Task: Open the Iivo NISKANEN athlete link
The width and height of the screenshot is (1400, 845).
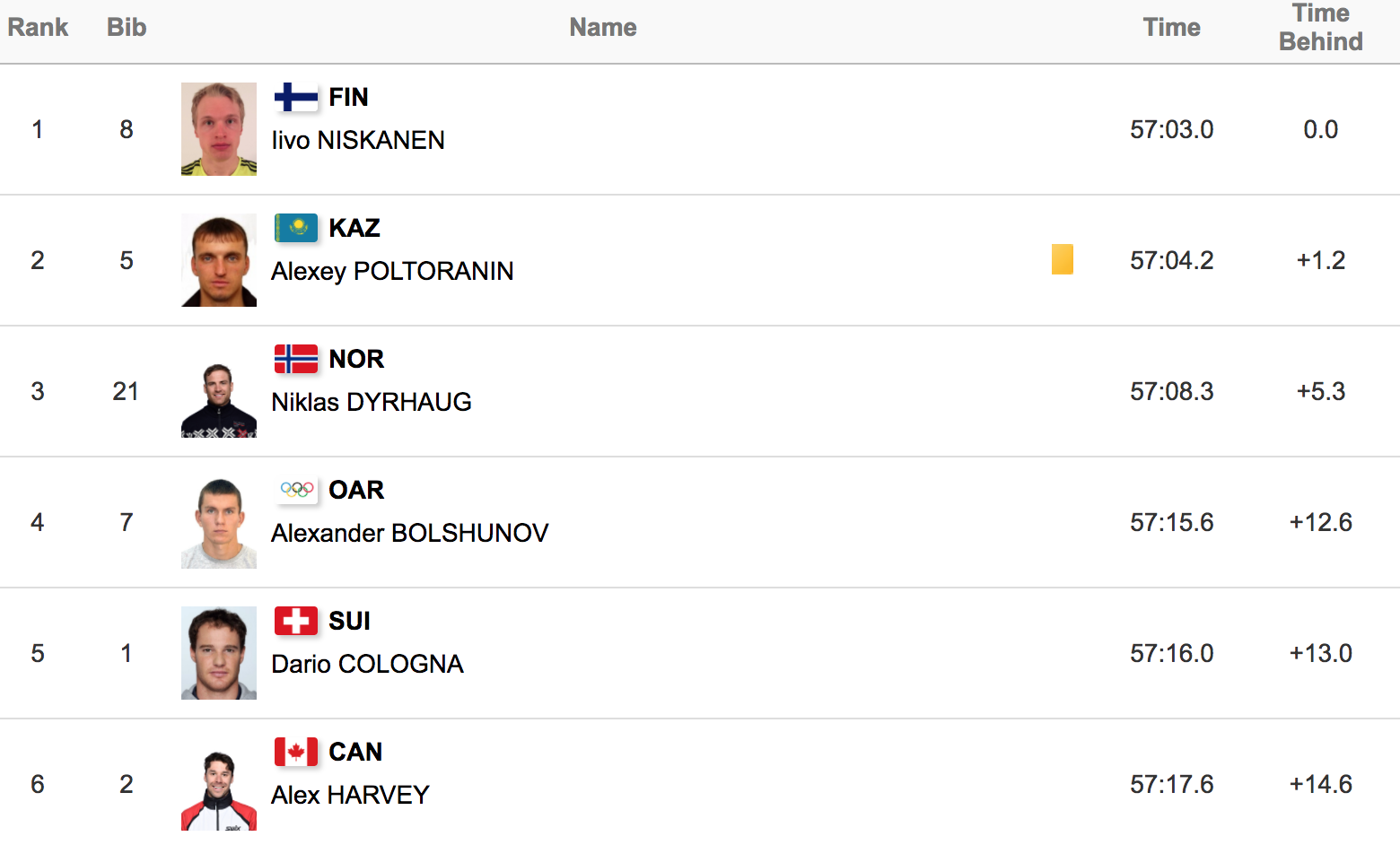Action: tap(358, 140)
